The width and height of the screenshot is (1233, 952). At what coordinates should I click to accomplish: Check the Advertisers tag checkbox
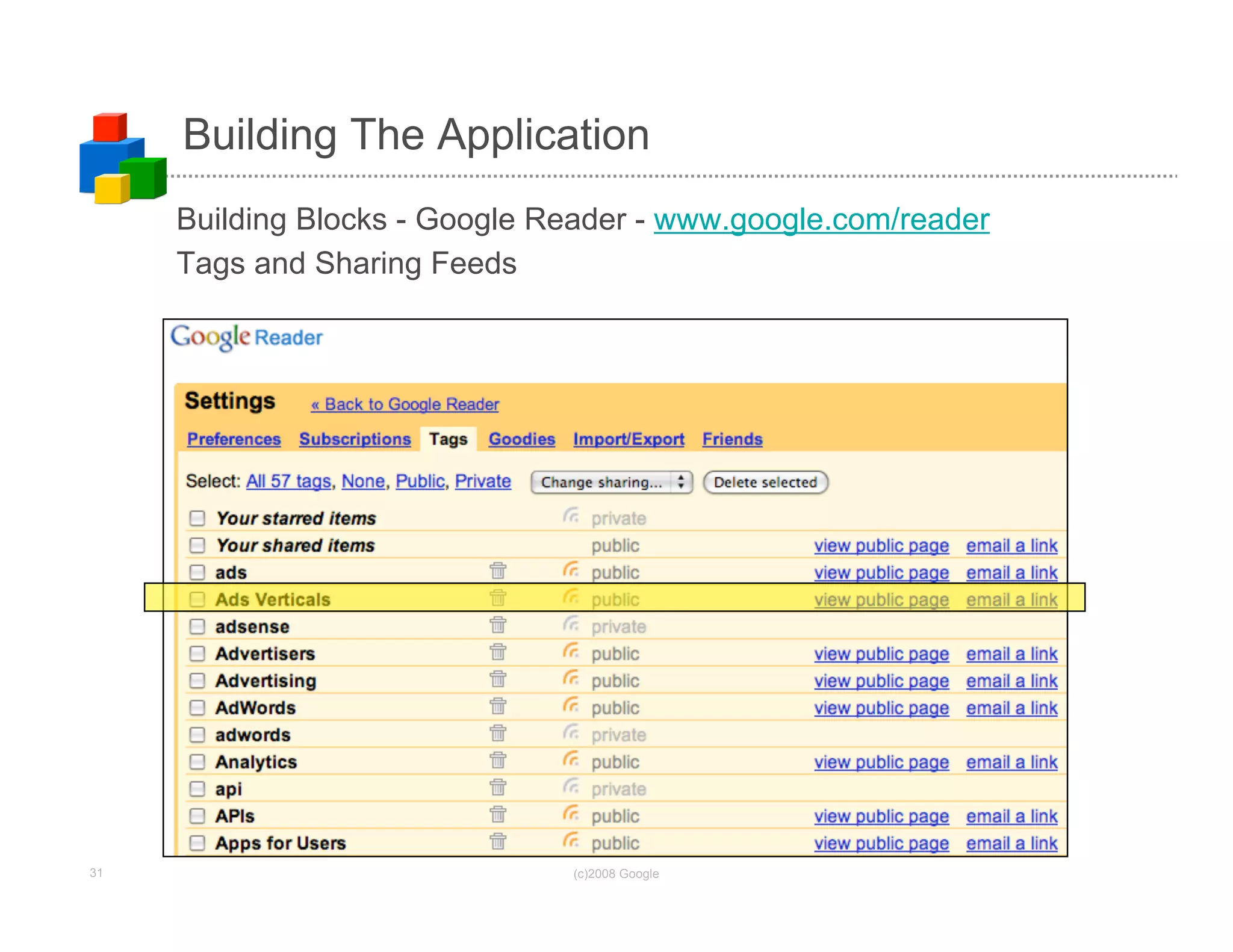click(x=197, y=654)
